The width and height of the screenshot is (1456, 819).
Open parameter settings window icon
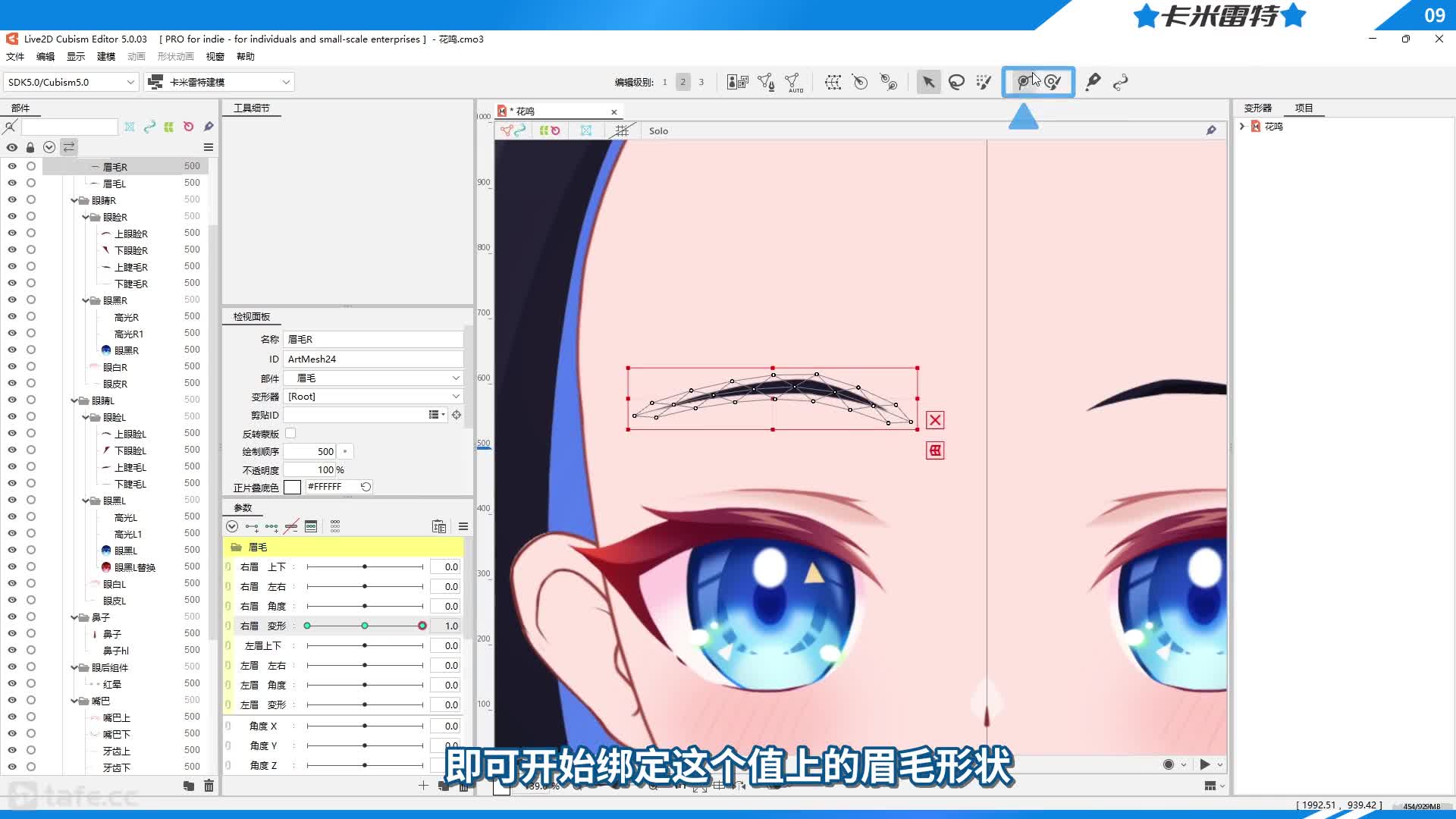coord(311,526)
